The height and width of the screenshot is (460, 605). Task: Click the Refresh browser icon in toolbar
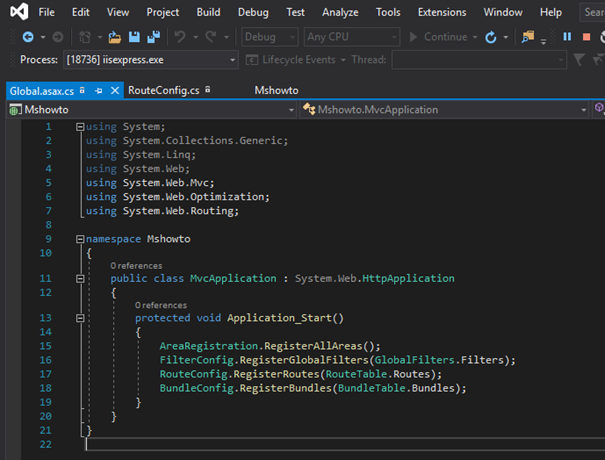coord(490,37)
